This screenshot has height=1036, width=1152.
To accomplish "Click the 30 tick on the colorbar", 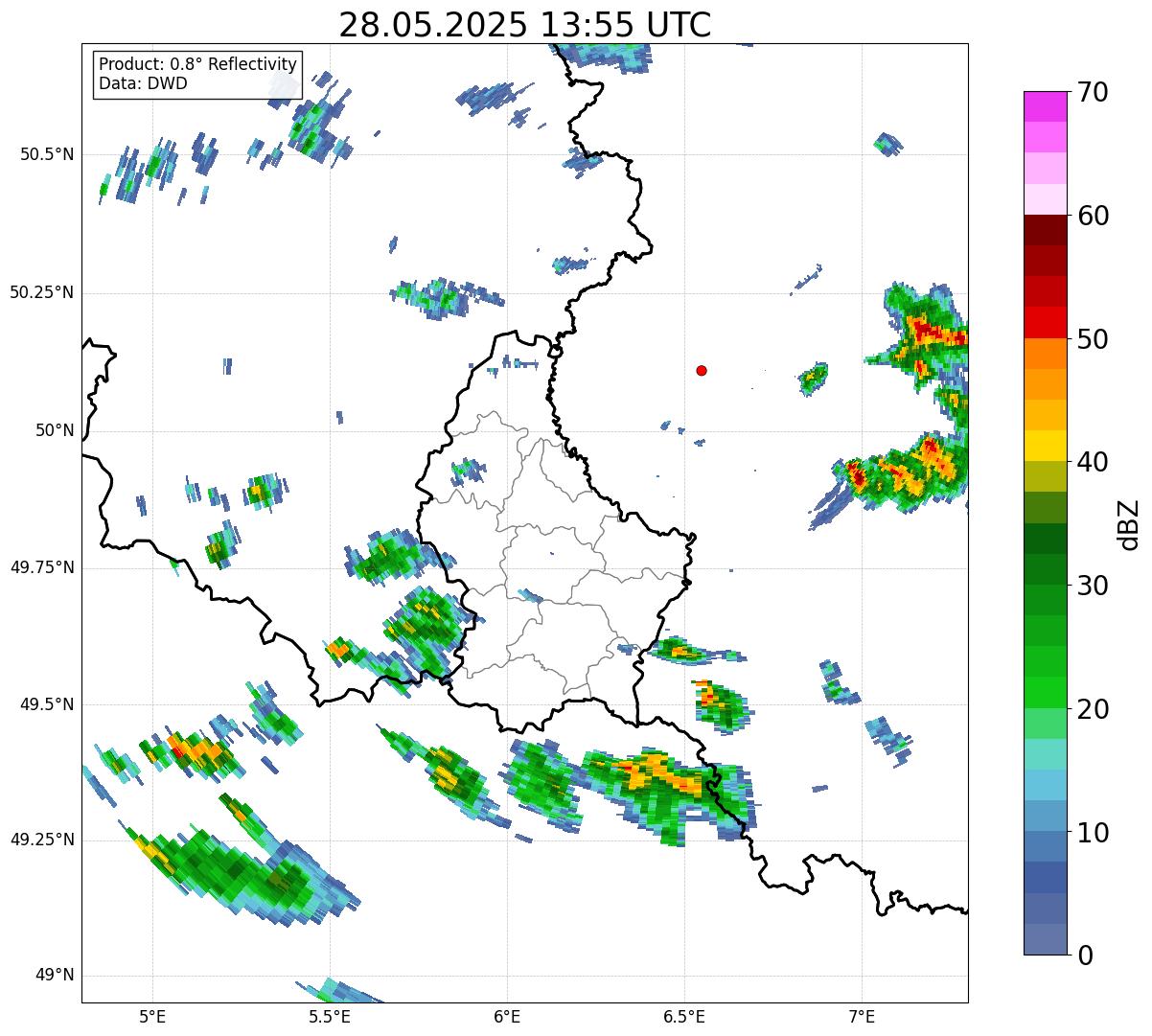I will (1093, 586).
